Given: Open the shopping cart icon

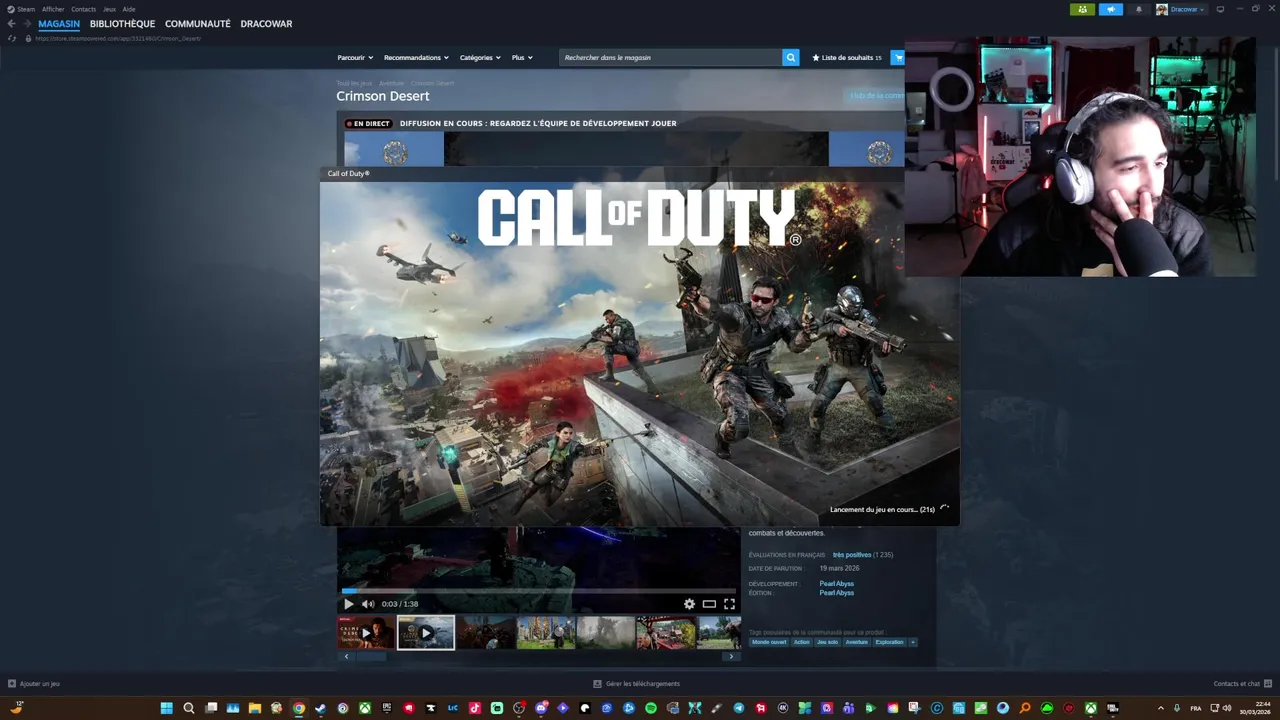Looking at the screenshot, I should [898, 58].
